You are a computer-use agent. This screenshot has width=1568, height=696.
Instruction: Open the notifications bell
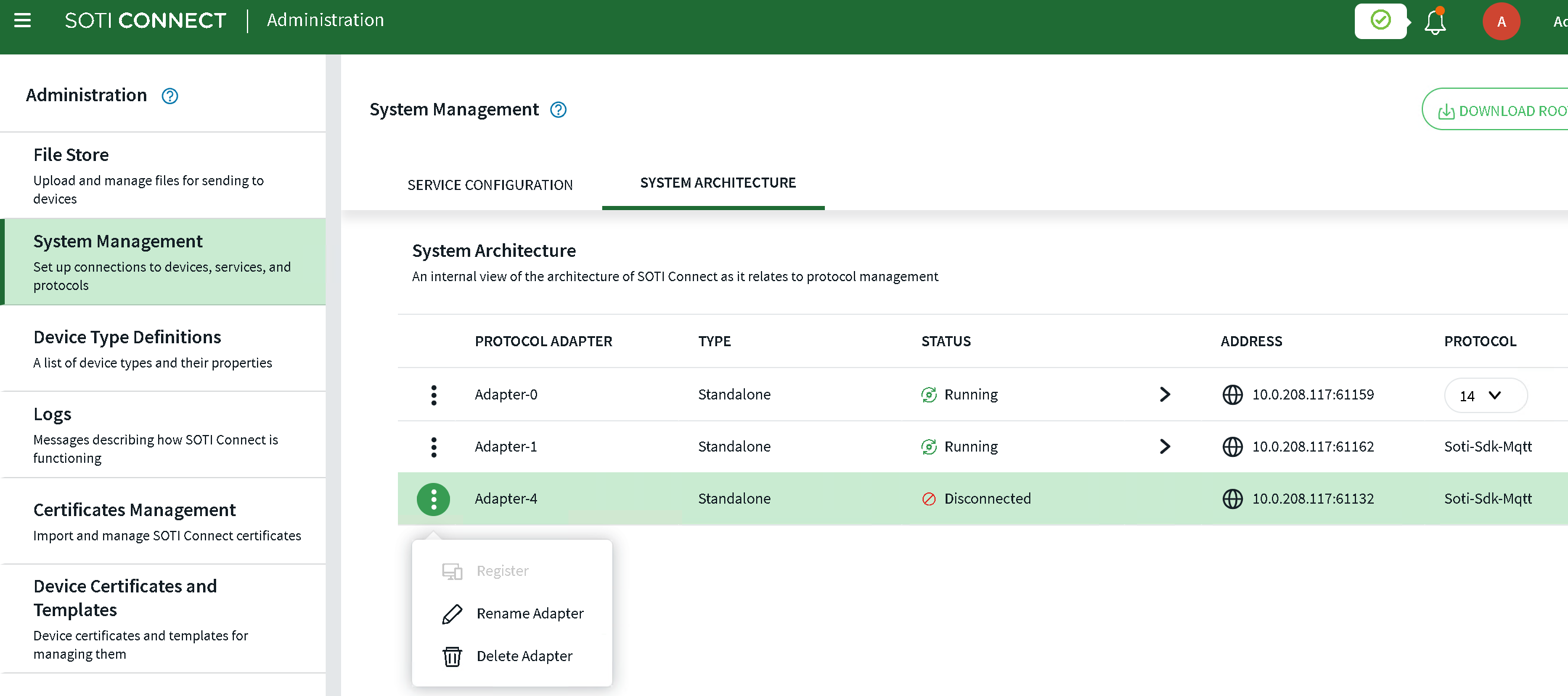click(1435, 21)
